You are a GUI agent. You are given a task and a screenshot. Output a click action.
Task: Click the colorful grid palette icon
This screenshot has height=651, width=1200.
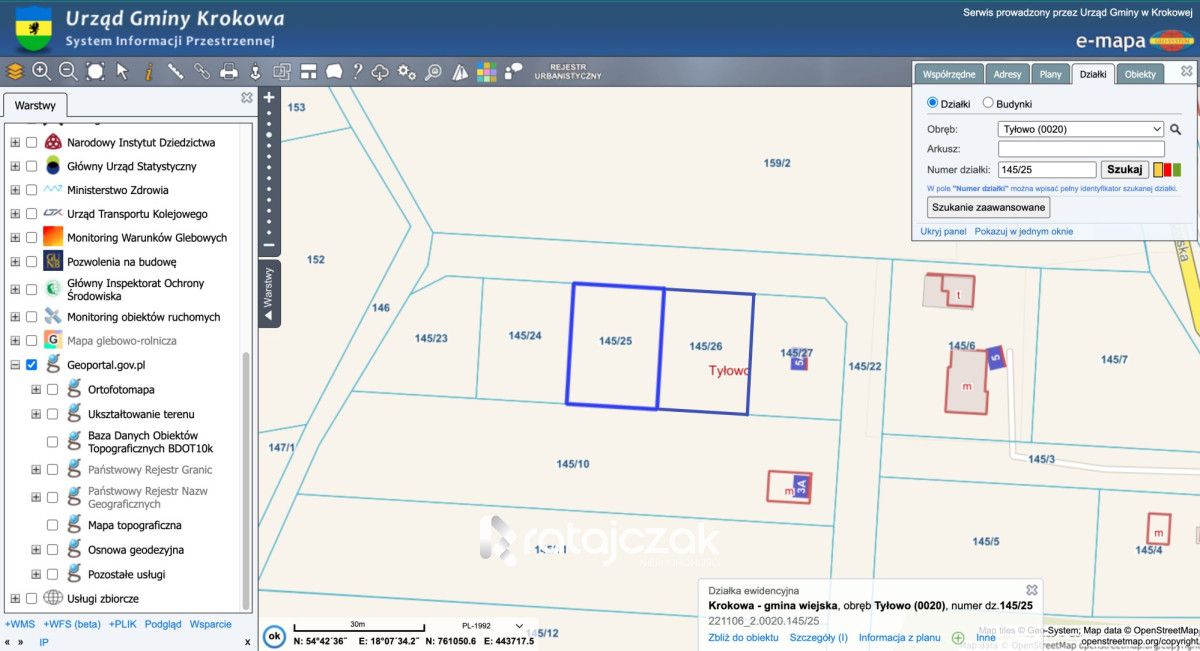486,71
